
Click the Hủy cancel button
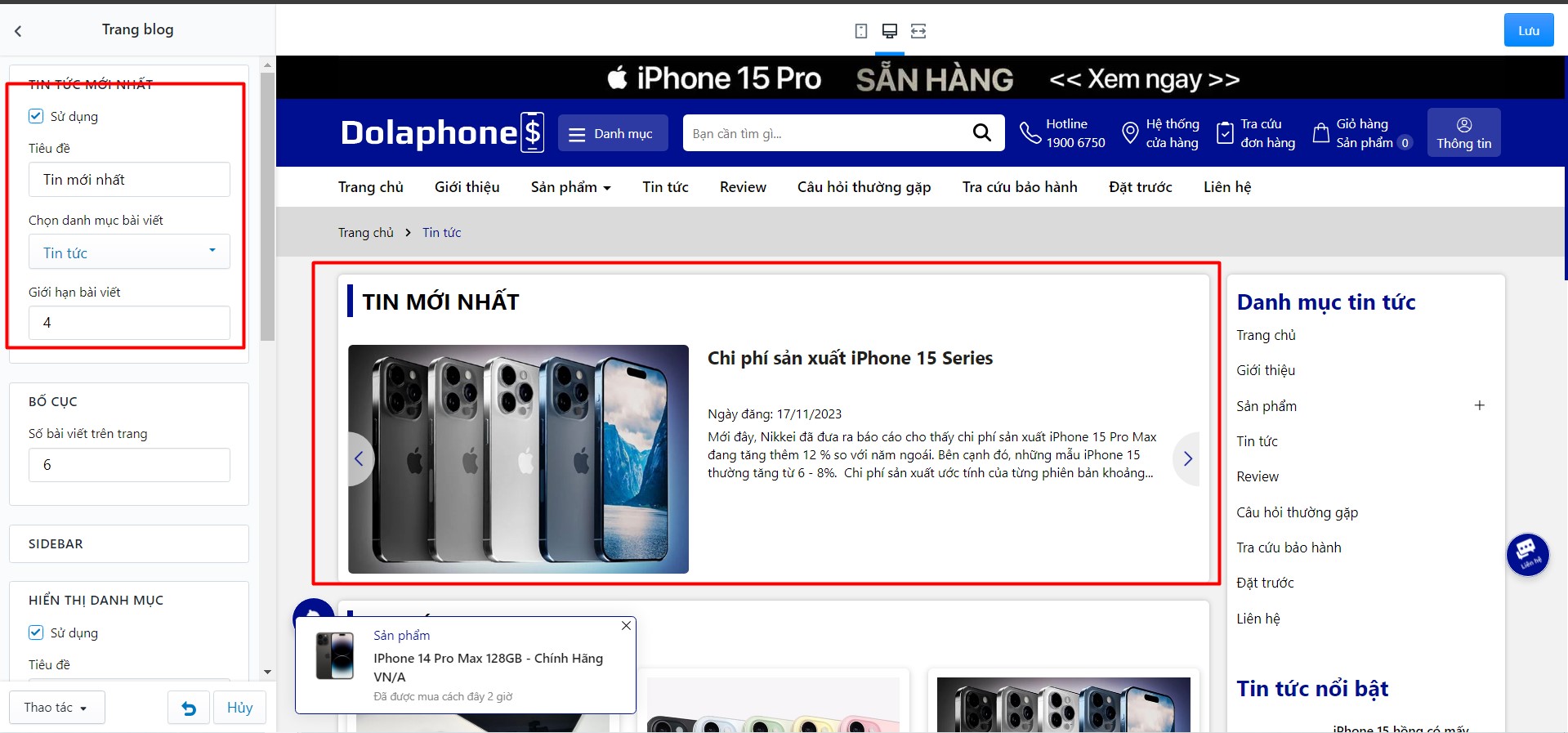[239, 708]
